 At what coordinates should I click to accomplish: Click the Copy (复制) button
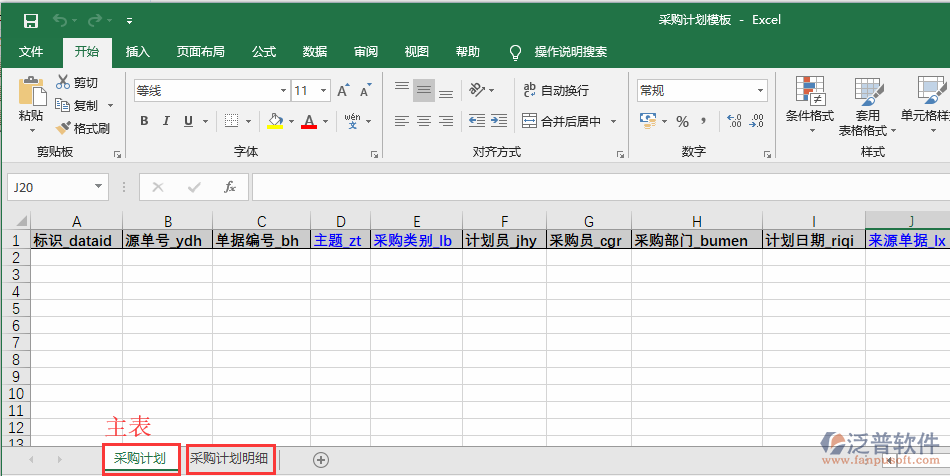(x=76, y=105)
